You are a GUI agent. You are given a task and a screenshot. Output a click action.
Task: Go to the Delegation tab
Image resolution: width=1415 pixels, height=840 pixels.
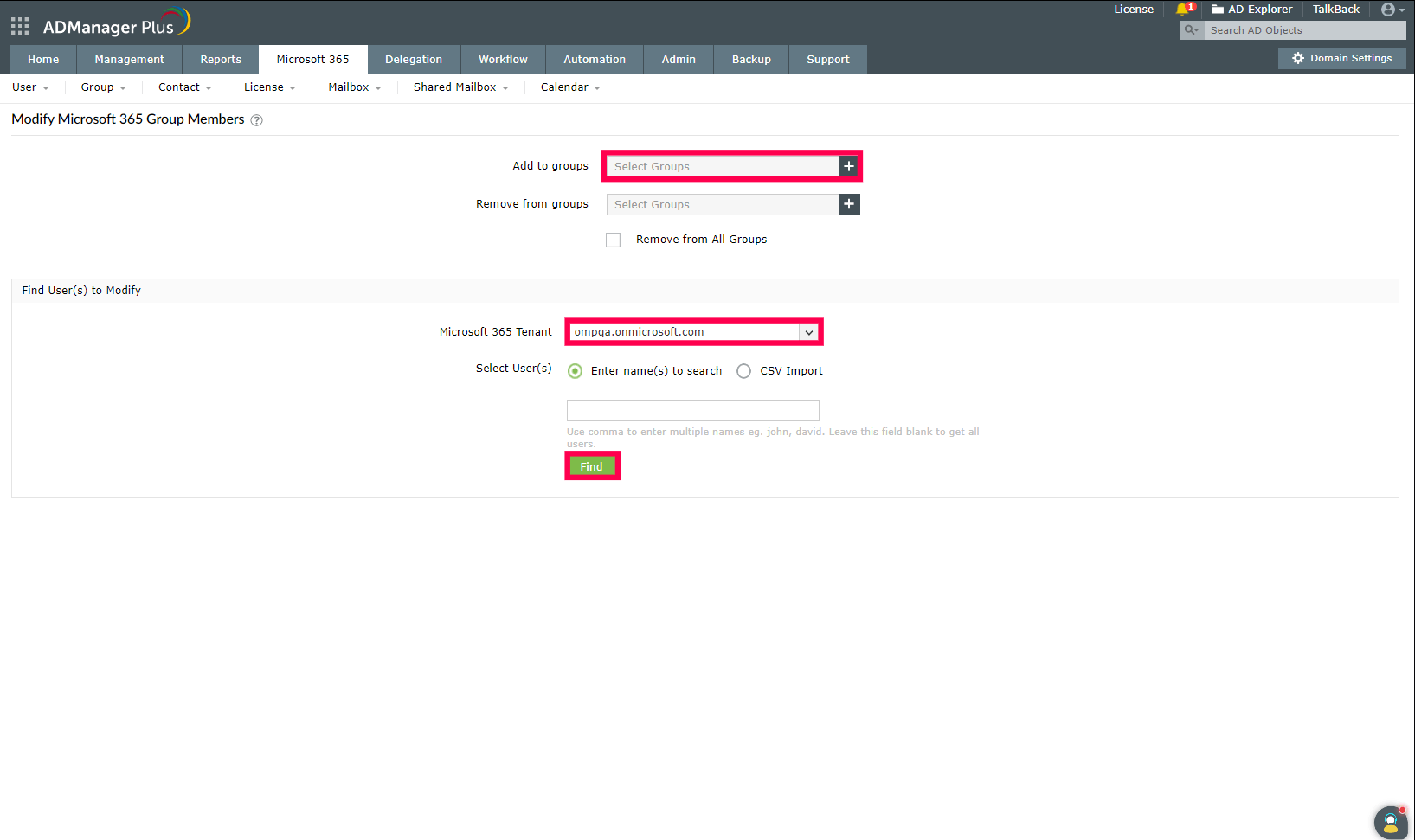[414, 60]
